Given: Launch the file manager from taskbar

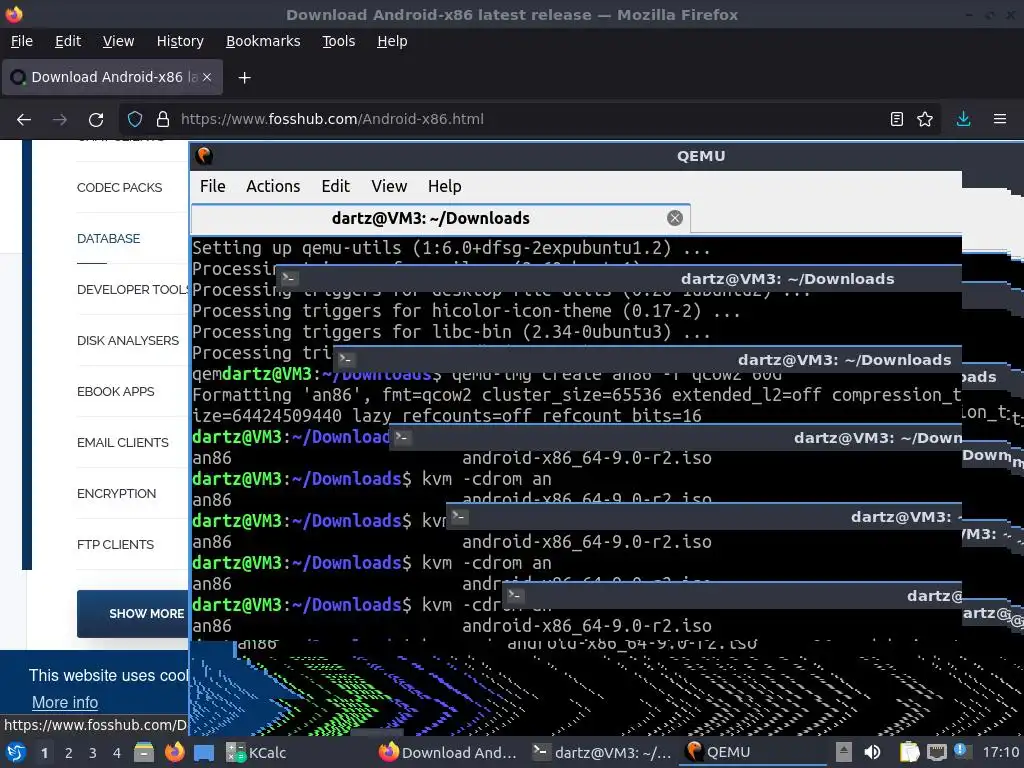Looking at the screenshot, I should click(144, 752).
